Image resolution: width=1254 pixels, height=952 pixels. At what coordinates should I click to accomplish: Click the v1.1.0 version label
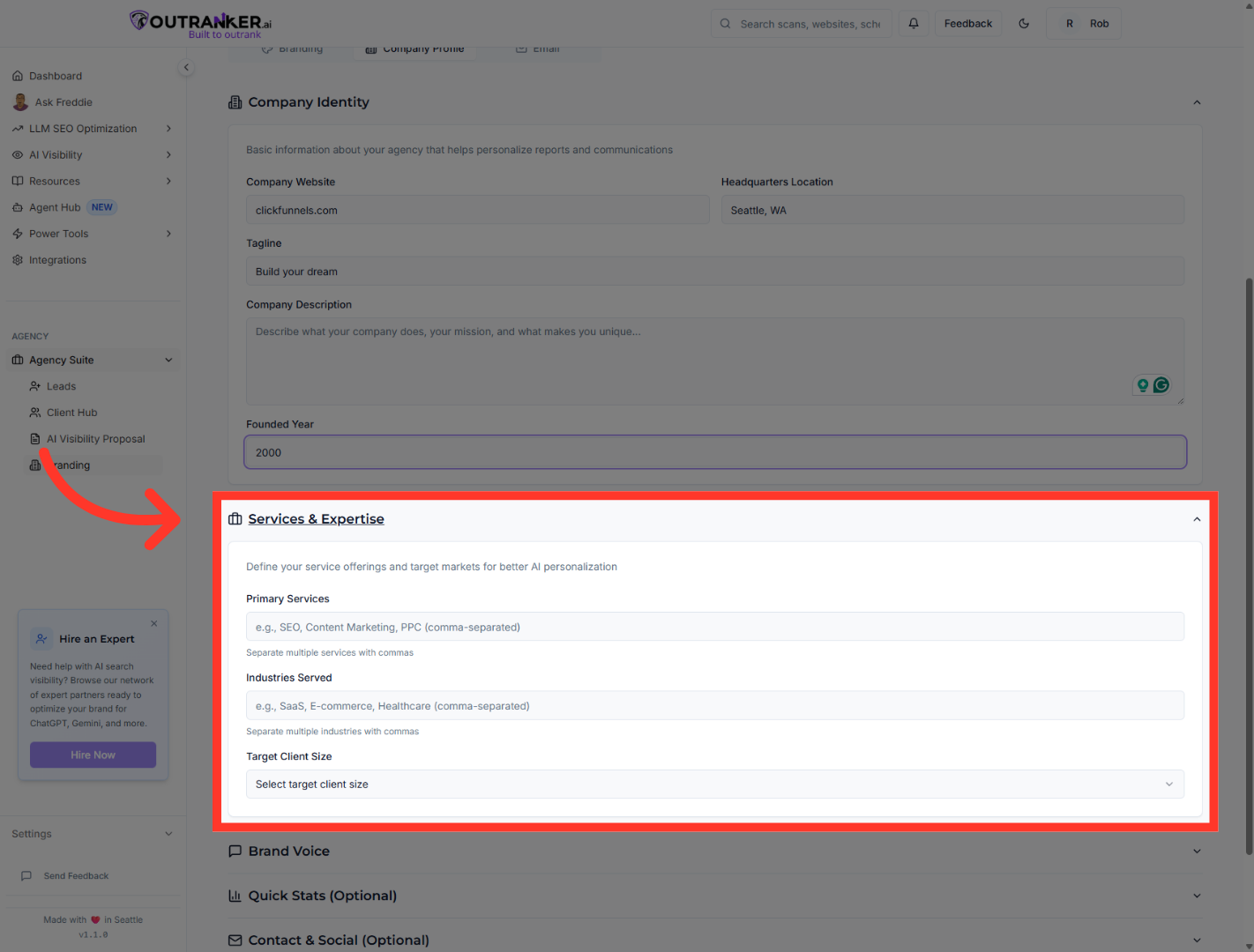tap(93, 935)
